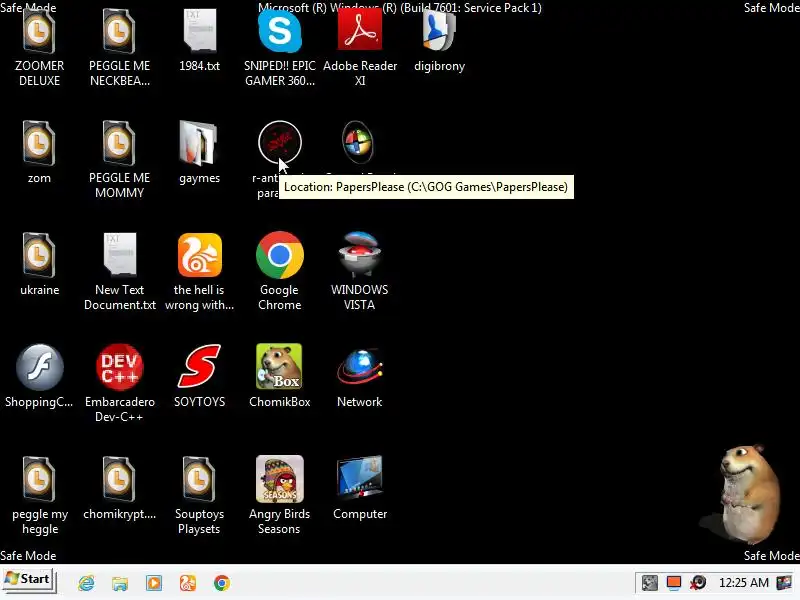Launch Angry Birds Seasons
This screenshot has width=800, height=600.
pos(280,479)
